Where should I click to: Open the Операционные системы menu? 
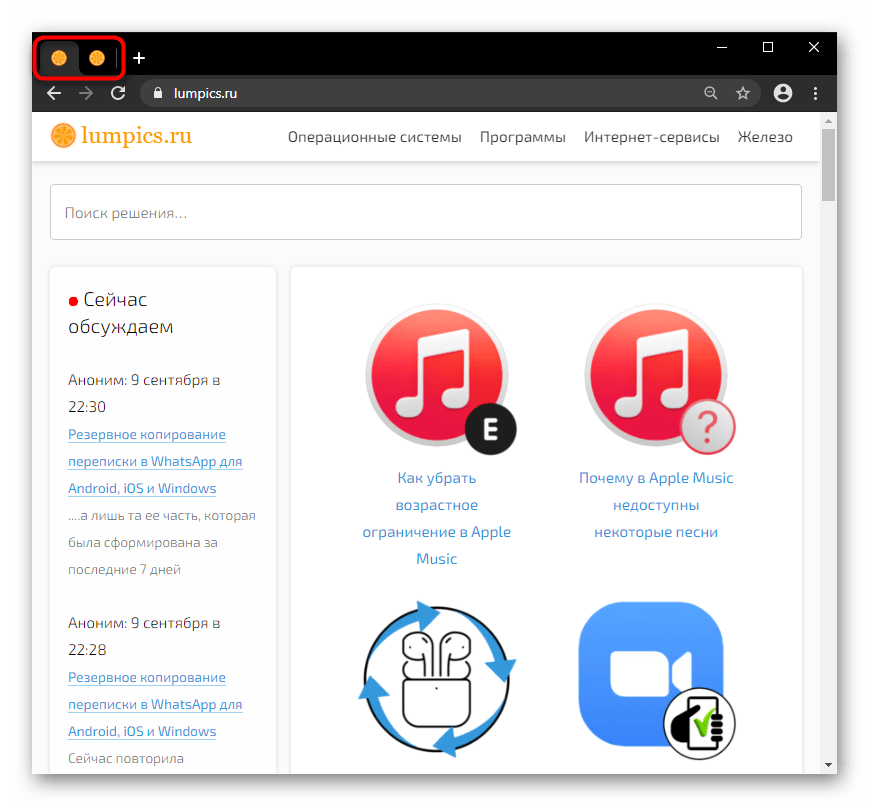coord(375,137)
